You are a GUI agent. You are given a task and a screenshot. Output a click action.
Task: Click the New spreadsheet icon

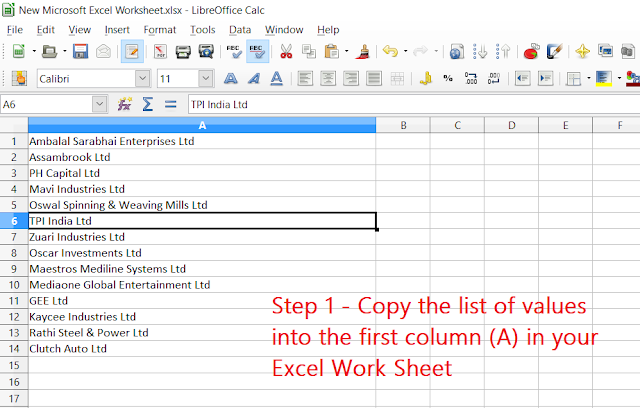click(19, 52)
